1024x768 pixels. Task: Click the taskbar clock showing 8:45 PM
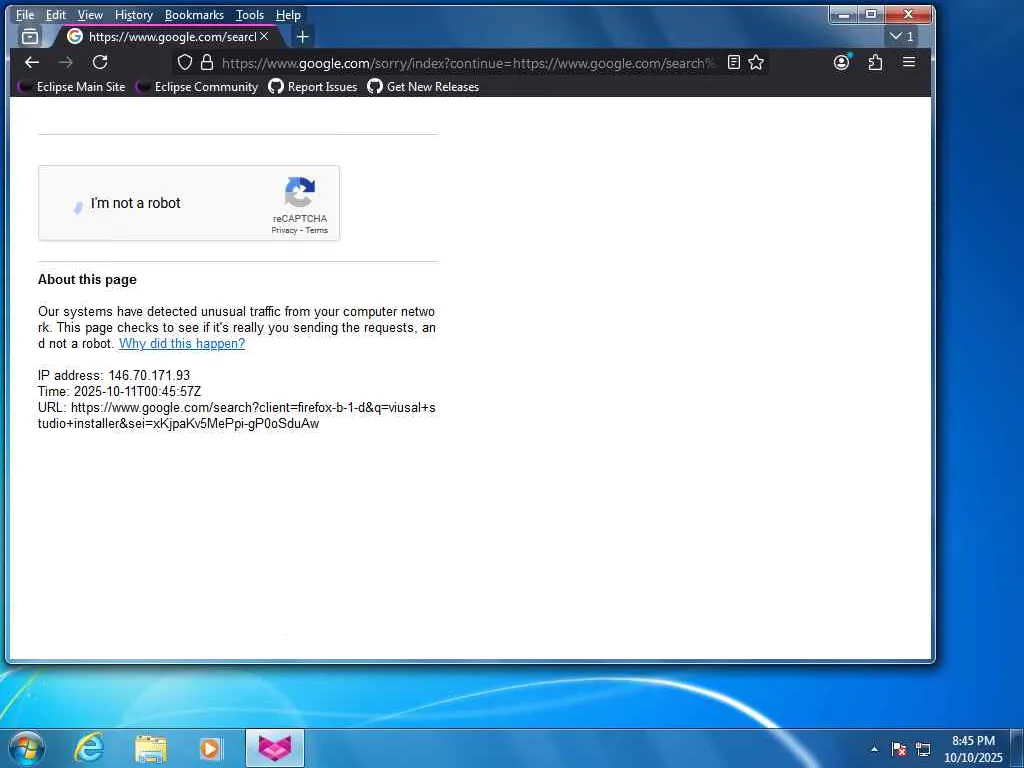[x=973, y=749]
